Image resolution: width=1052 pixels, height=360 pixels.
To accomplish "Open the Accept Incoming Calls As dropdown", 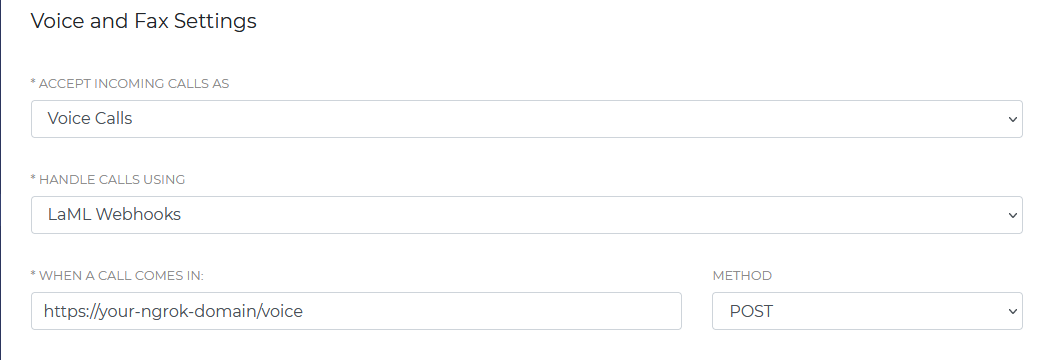I will [527, 119].
